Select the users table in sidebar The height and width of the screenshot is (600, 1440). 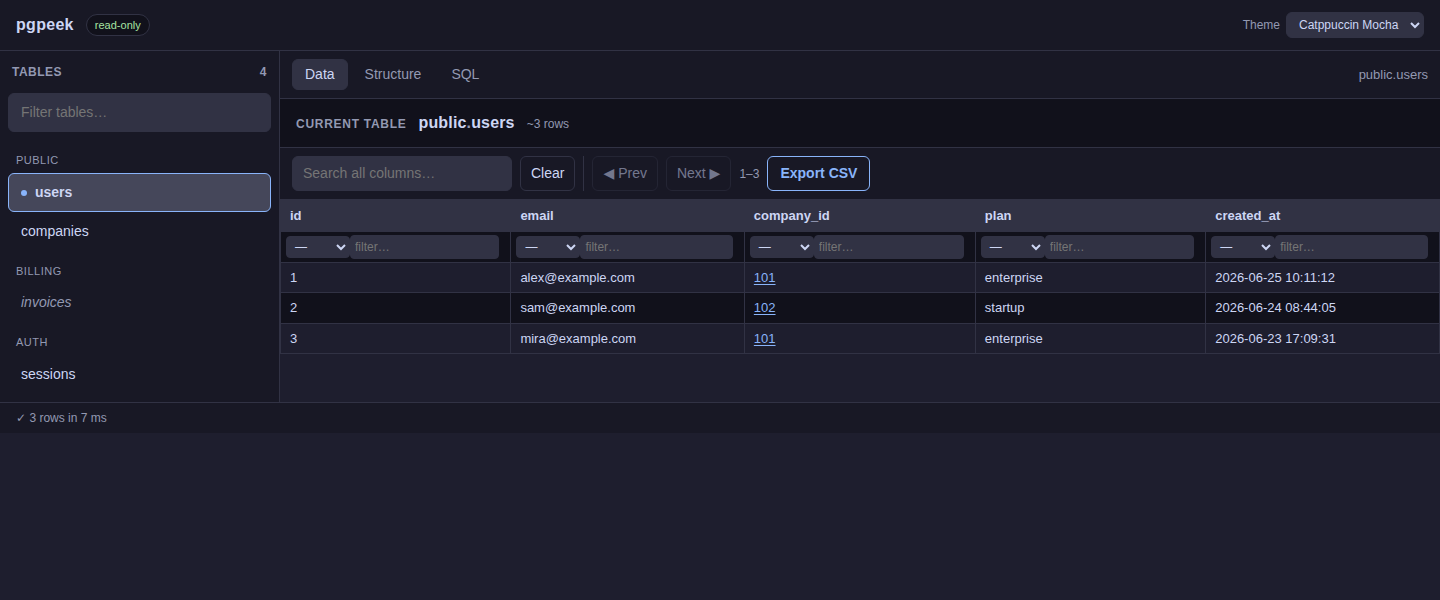(x=139, y=192)
